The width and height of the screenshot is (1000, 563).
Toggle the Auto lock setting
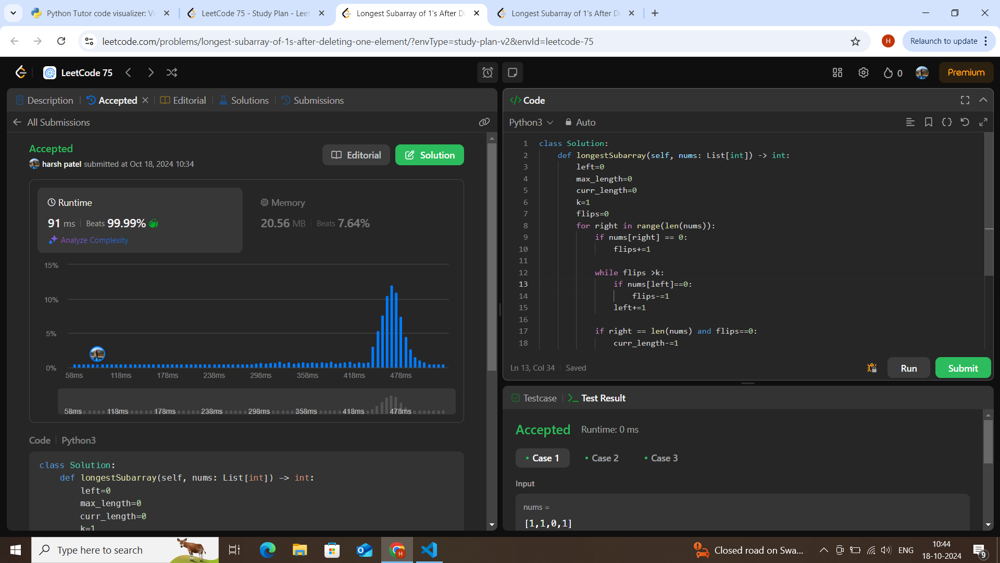pos(580,122)
